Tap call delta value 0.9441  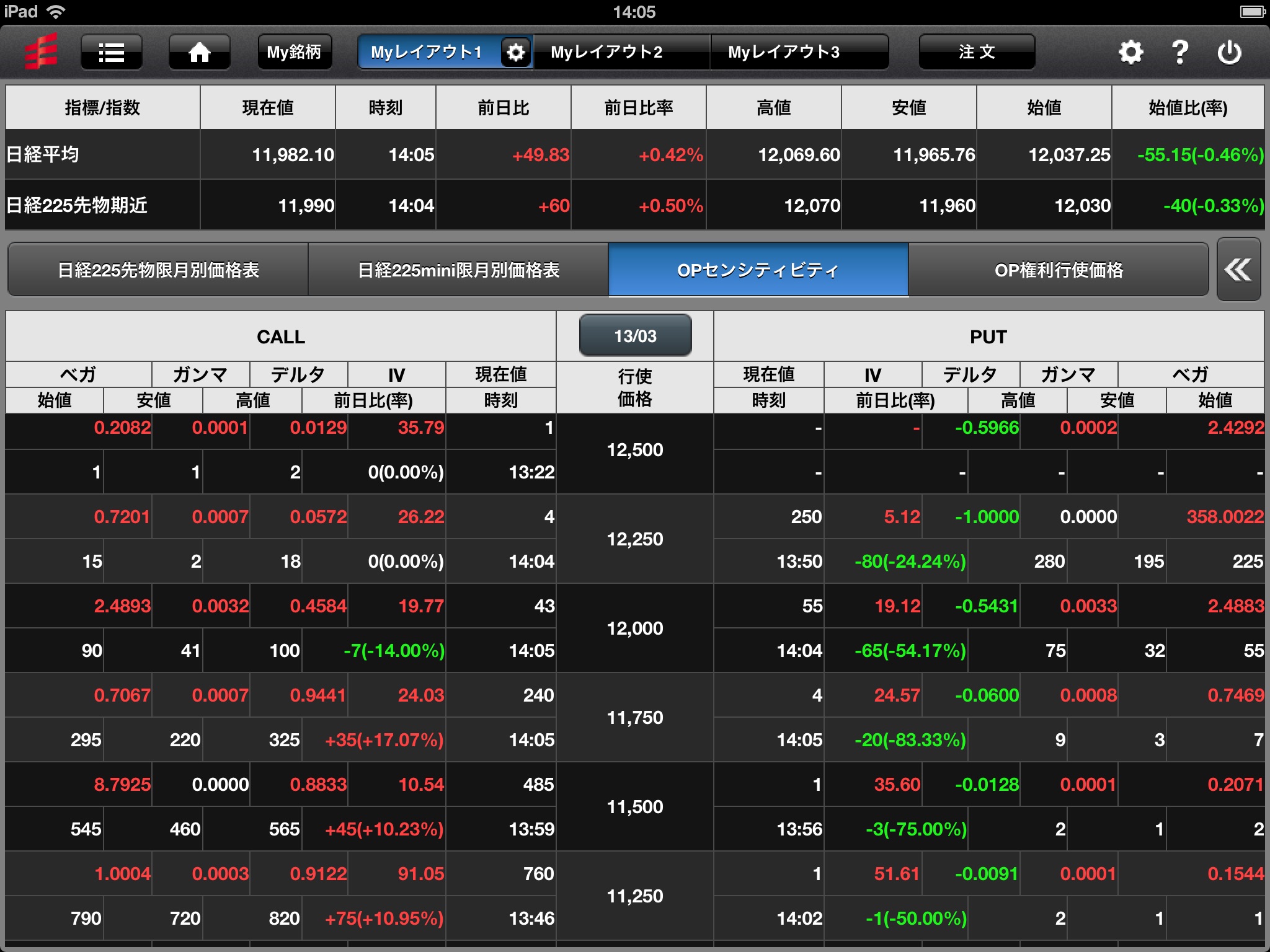coord(318,695)
